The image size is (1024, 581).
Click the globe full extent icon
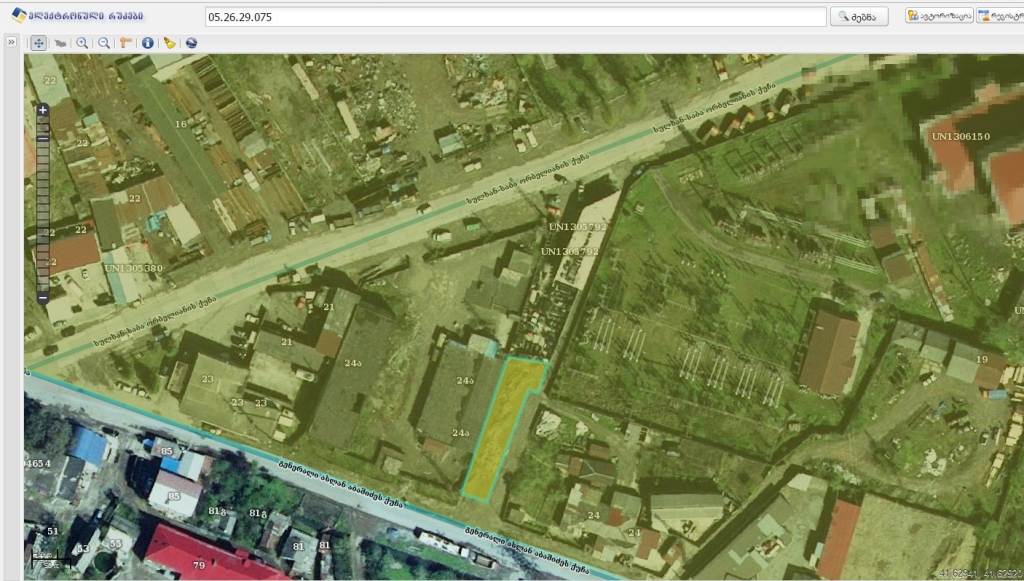[191, 43]
